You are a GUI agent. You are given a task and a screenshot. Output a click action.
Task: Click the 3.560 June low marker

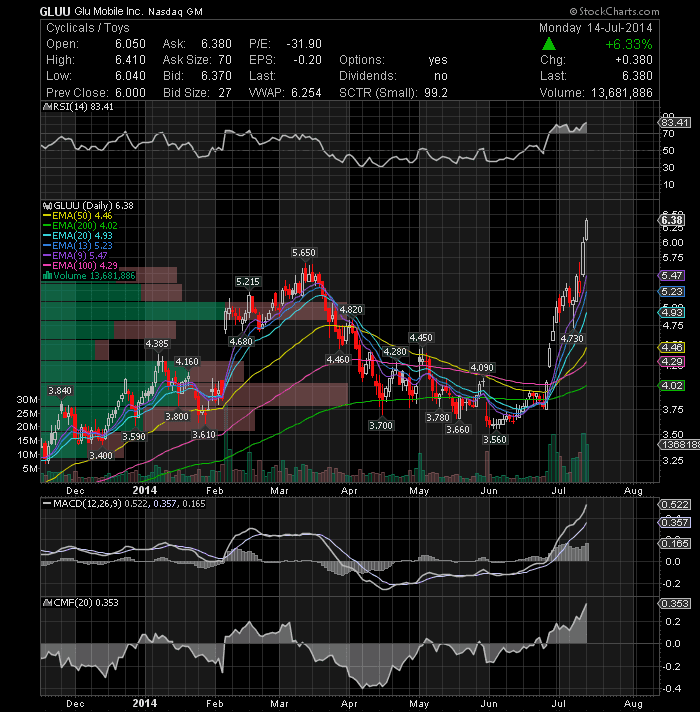(x=495, y=440)
